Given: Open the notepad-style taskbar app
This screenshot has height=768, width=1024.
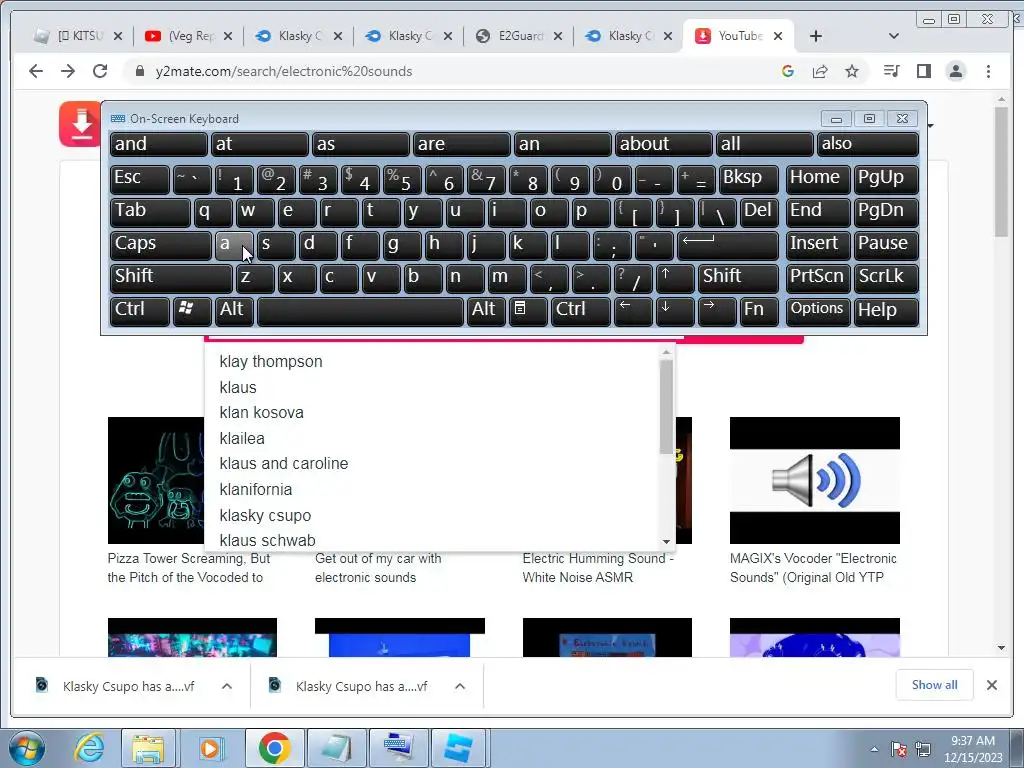Looking at the screenshot, I should coord(336,748).
